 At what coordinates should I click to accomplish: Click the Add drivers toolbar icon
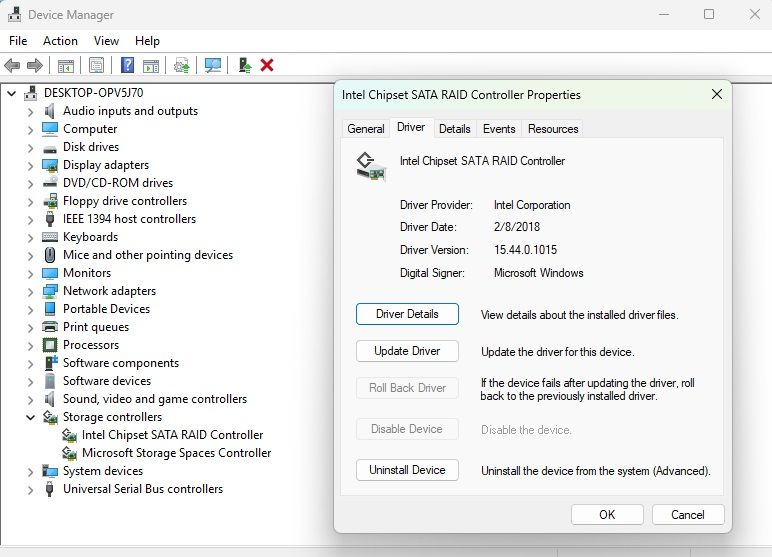[x=243, y=65]
